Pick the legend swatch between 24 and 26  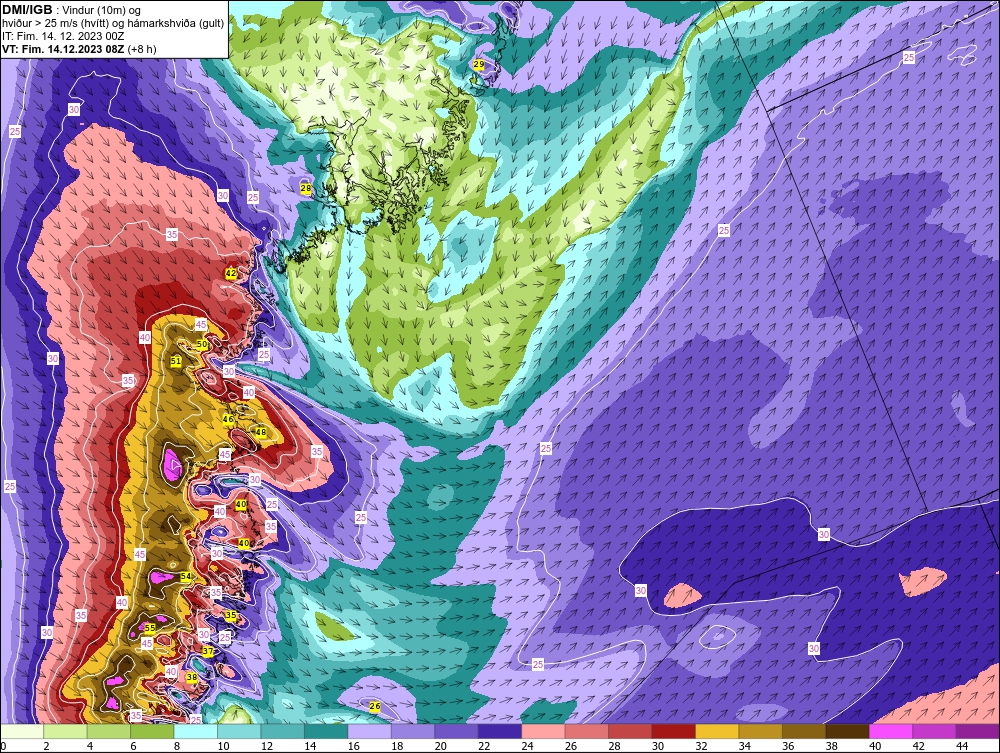pyautogui.click(x=543, y=731)
